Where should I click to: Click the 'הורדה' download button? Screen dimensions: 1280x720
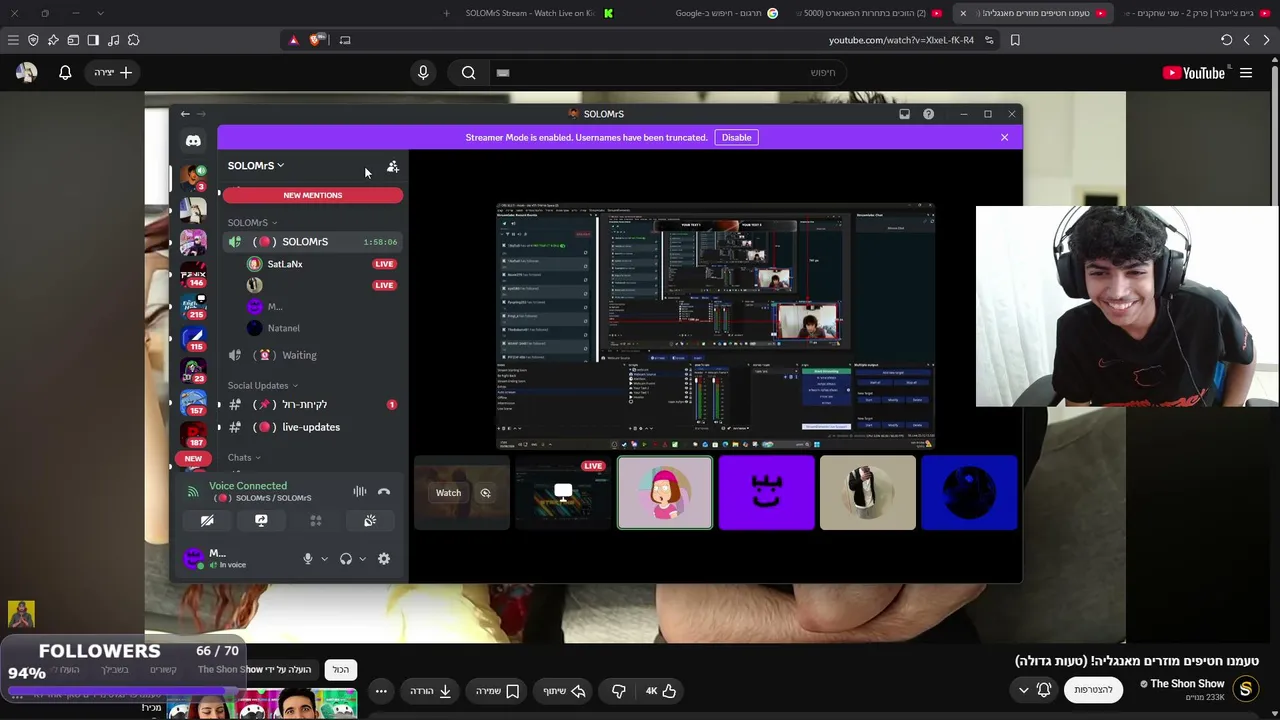pos(431,691)
